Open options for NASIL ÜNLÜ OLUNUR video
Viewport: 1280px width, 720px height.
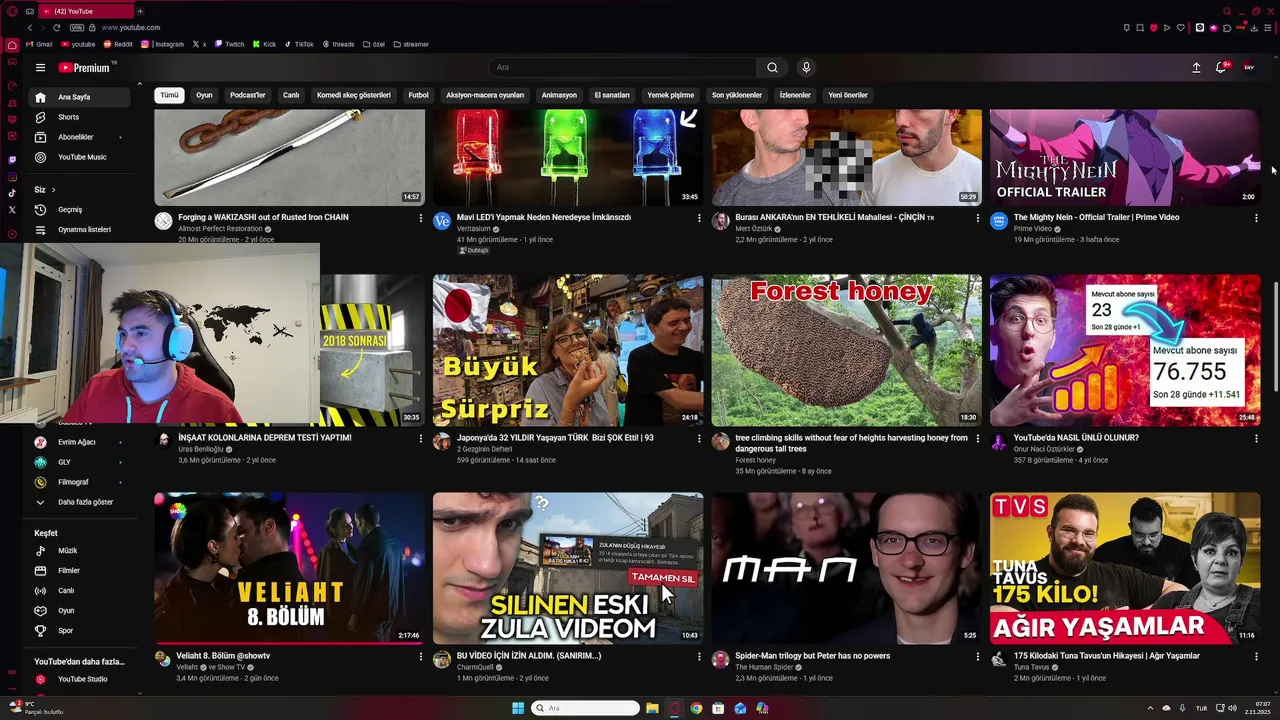pyautogui.click(x=1256, y=439)
